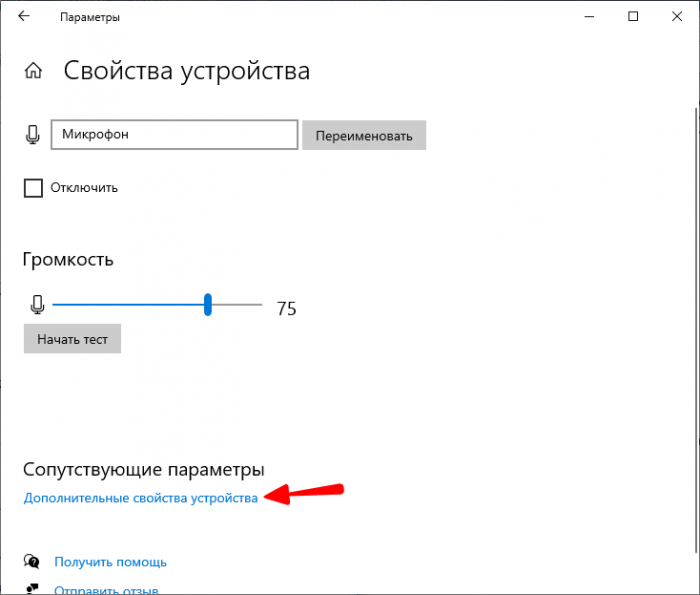The height and width of the screenshot is (595, 700).
Task: Click the vertical scrollbar on the right
Action: click(696, 330)
